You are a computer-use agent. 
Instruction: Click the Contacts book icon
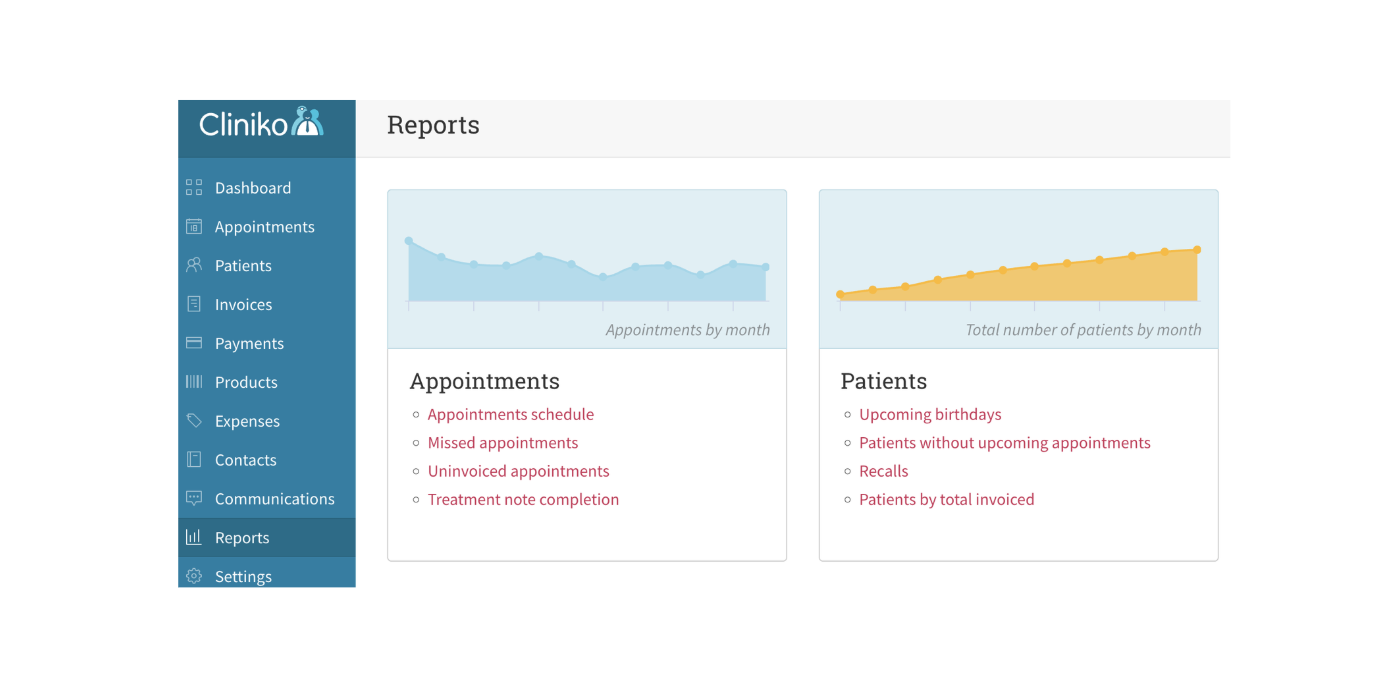194,460
